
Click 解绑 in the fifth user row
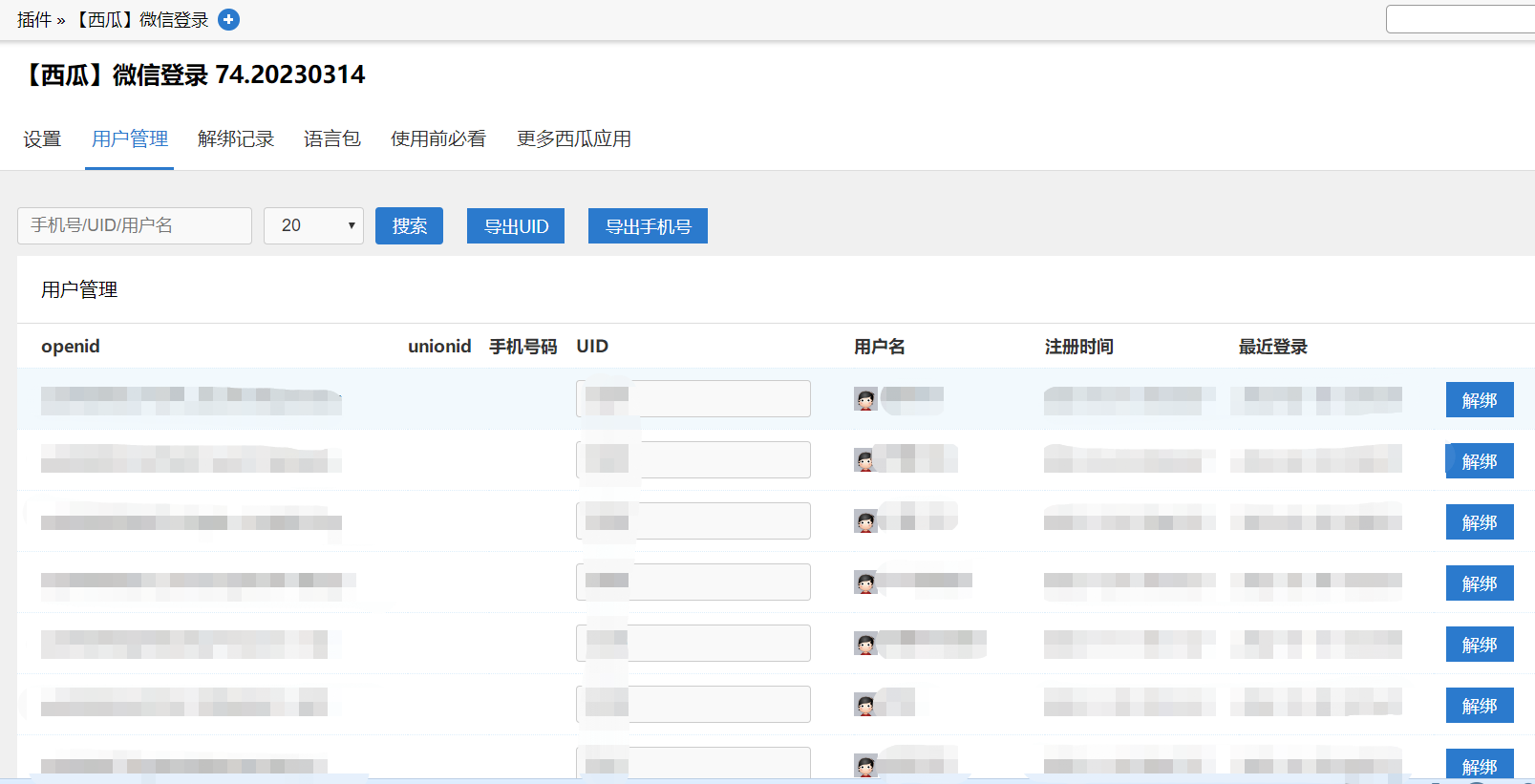click(x=1480, y=645)
